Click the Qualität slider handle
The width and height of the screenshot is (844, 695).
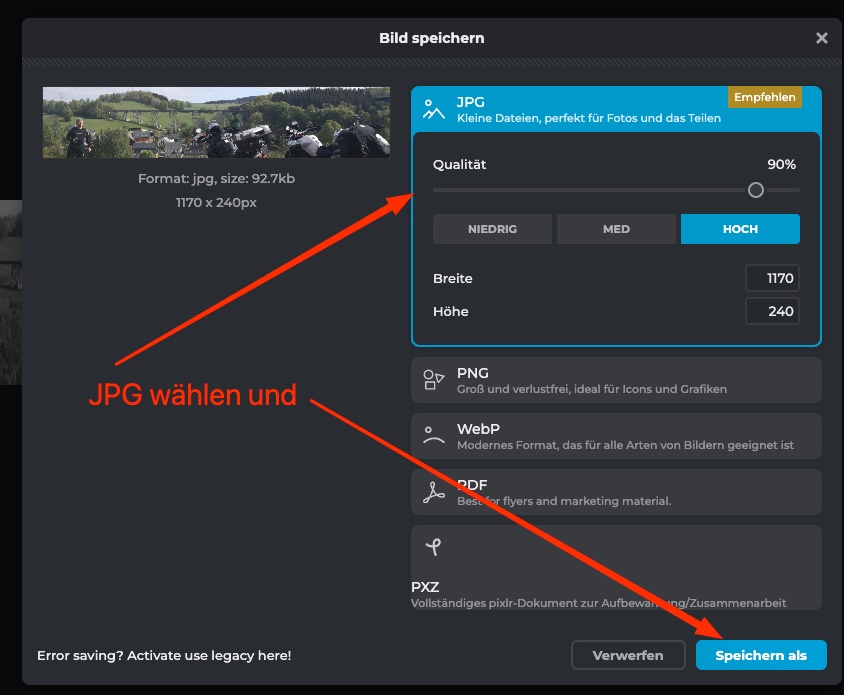pyautogui.click(x=756, y=190)
